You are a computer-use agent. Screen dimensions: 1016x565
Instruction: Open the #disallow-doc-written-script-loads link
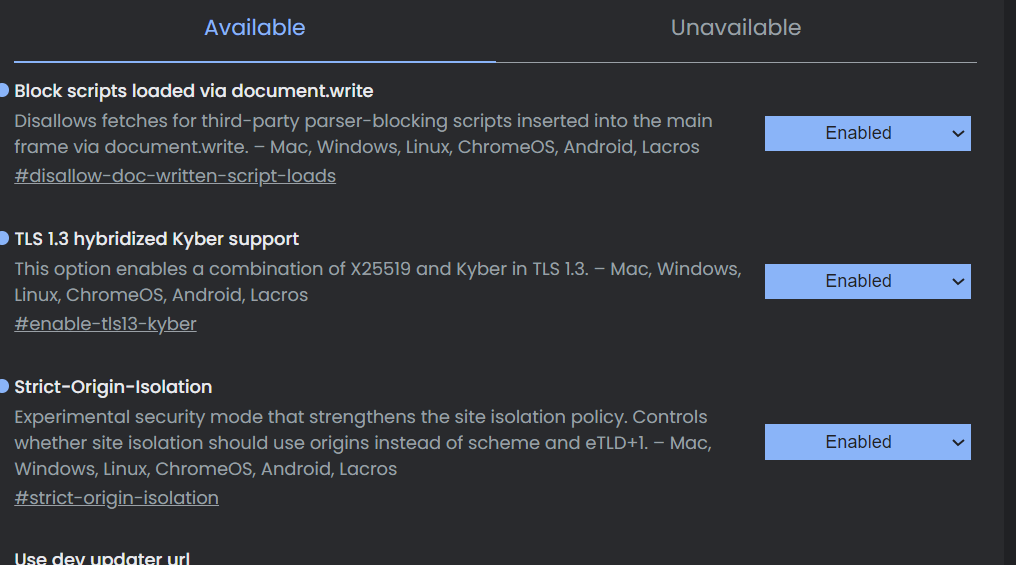(x=175, y=176)
